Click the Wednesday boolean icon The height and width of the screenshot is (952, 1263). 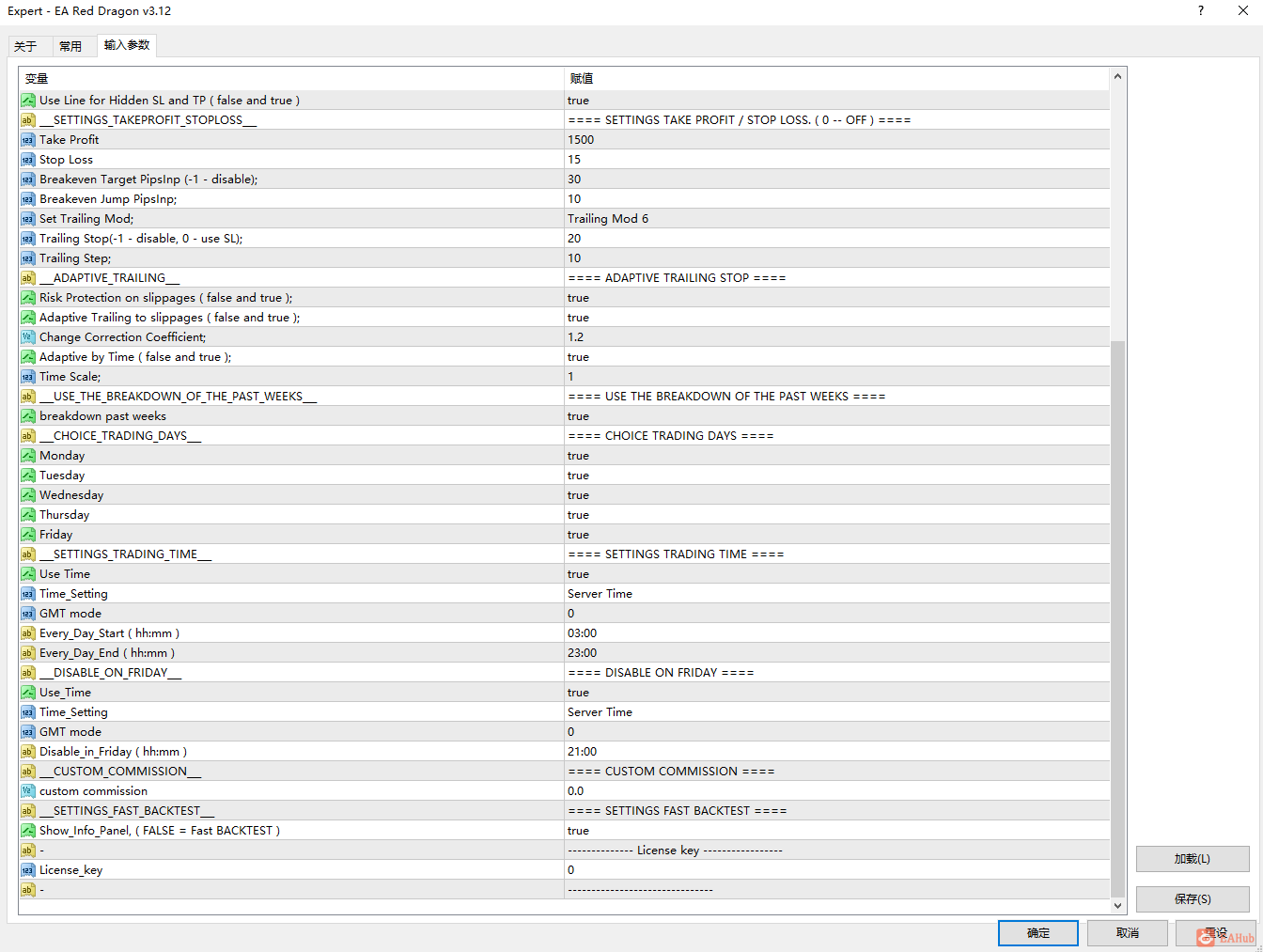point(28,495)
